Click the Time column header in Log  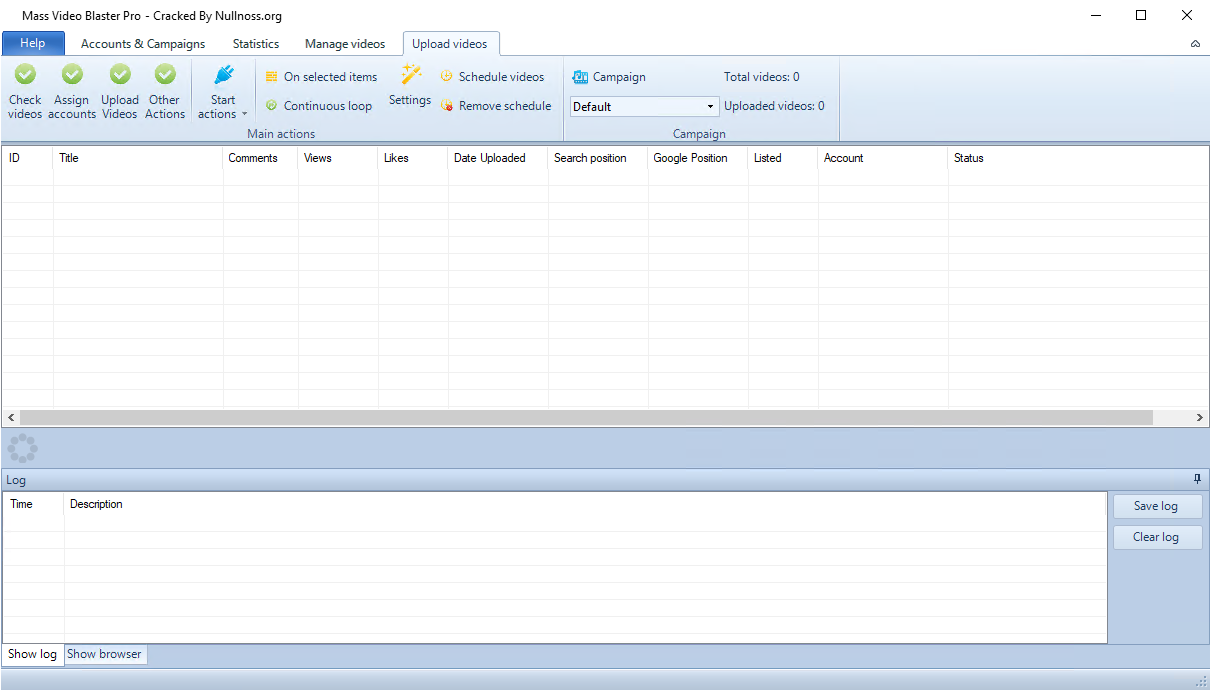click(x=34, y=504)
